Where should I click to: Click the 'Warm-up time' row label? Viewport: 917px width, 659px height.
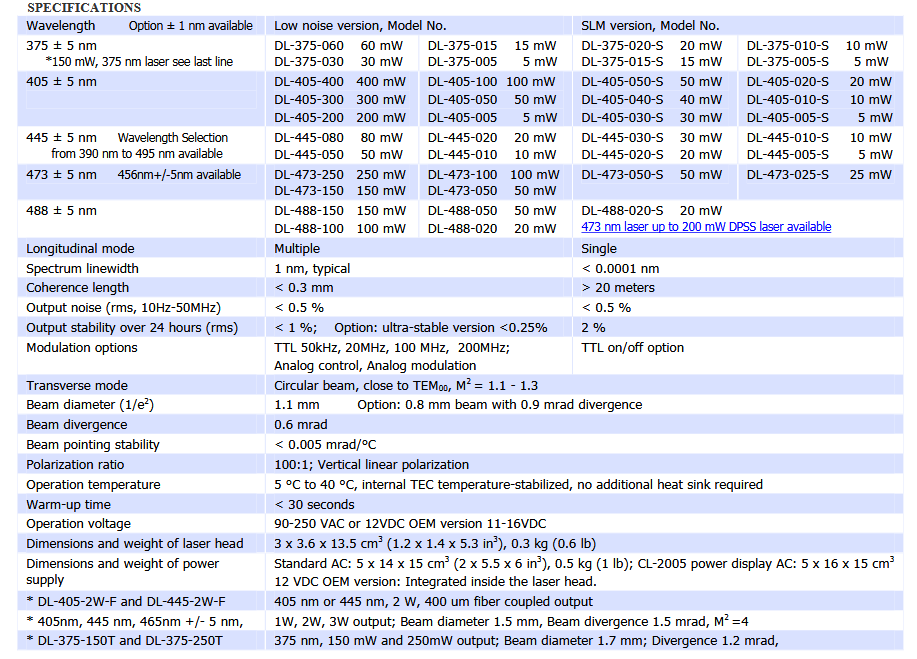[x=68, y=505]
